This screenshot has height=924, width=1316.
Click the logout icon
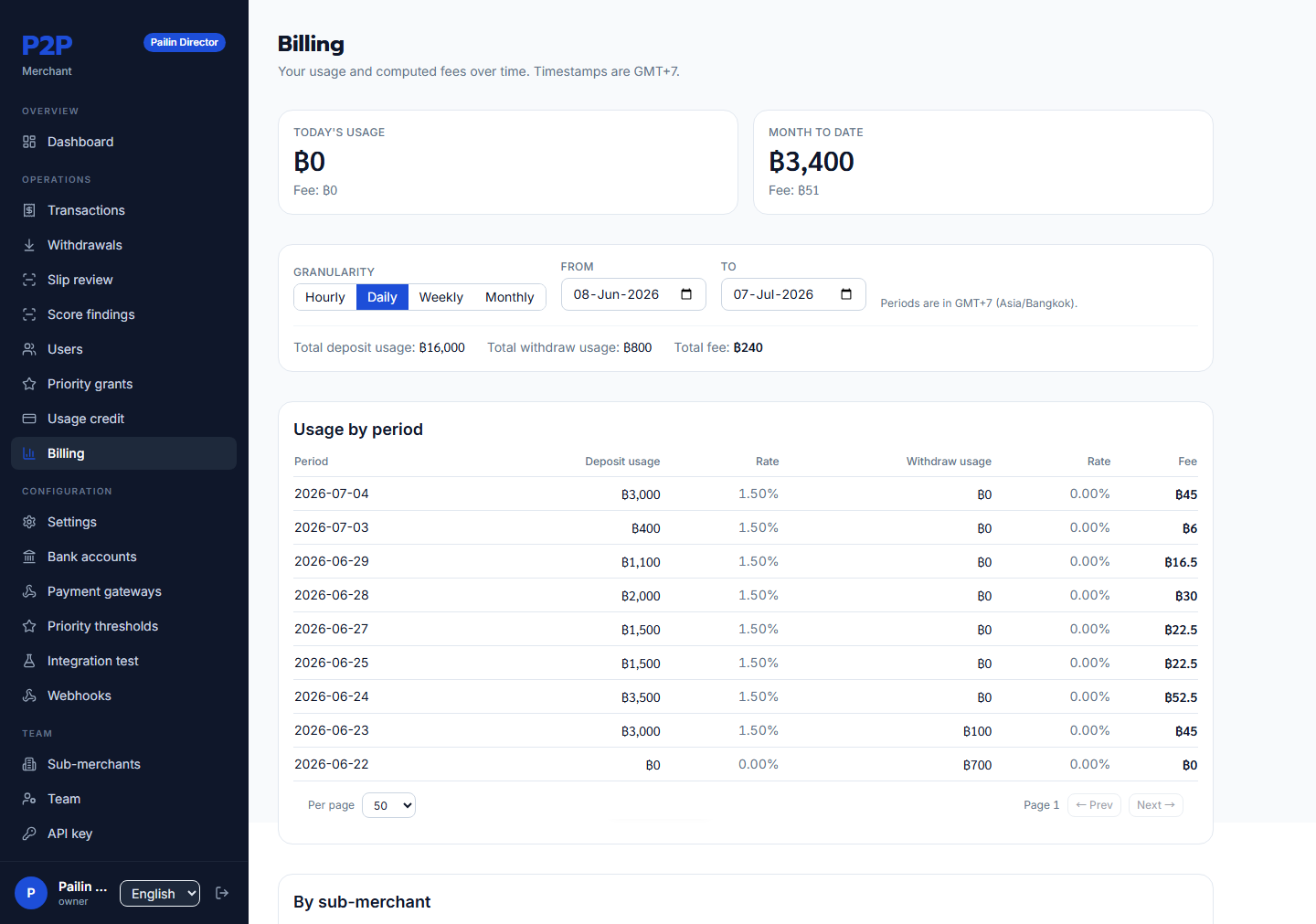pos(222,893)
